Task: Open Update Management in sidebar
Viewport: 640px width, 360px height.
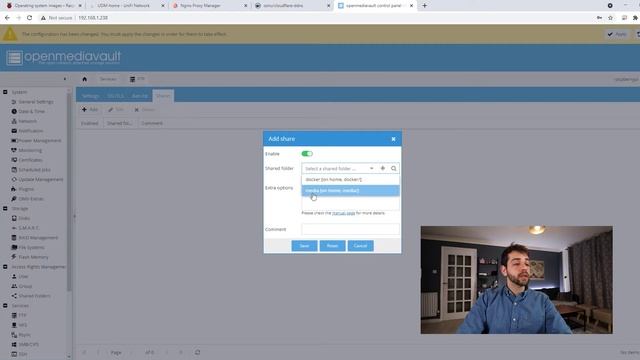Action: pos(40,179)
